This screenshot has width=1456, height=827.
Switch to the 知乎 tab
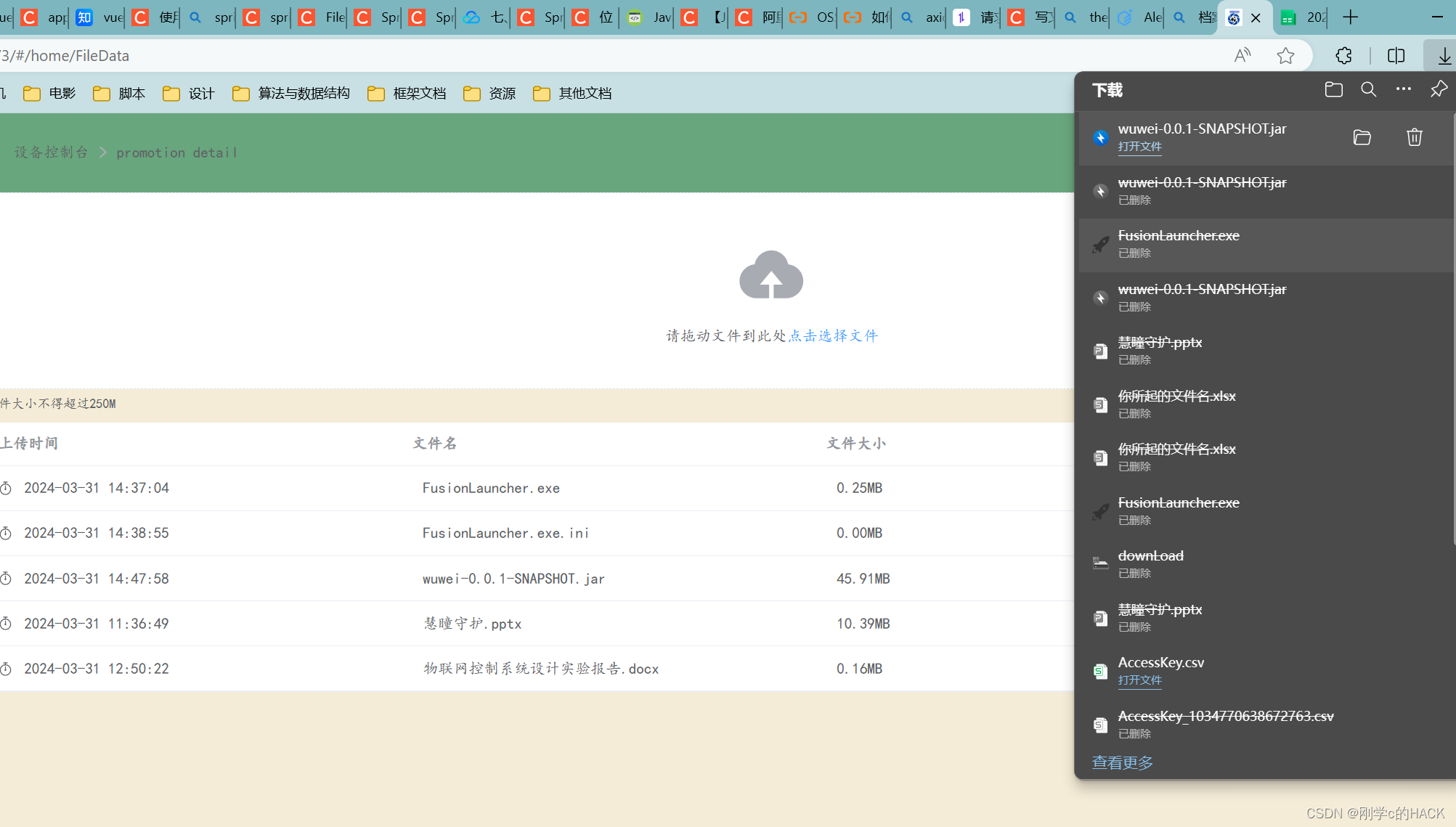click(84, 17)
